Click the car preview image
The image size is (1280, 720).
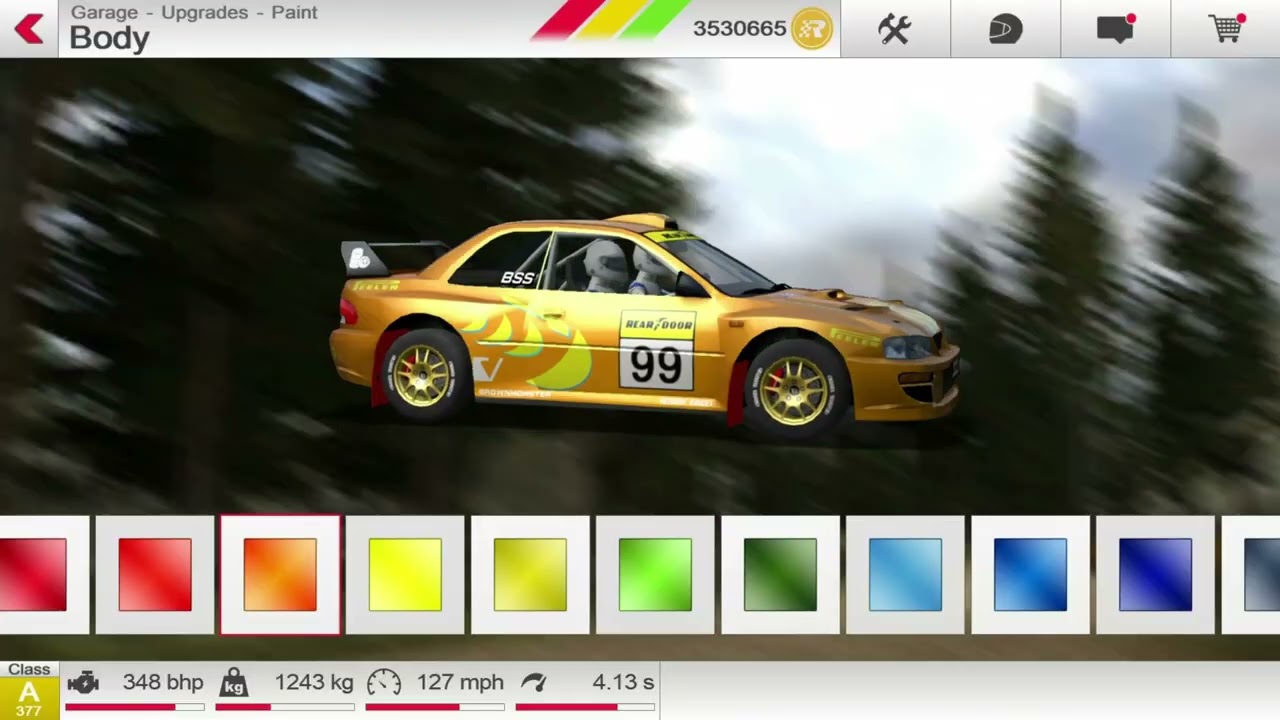point(640,320)
